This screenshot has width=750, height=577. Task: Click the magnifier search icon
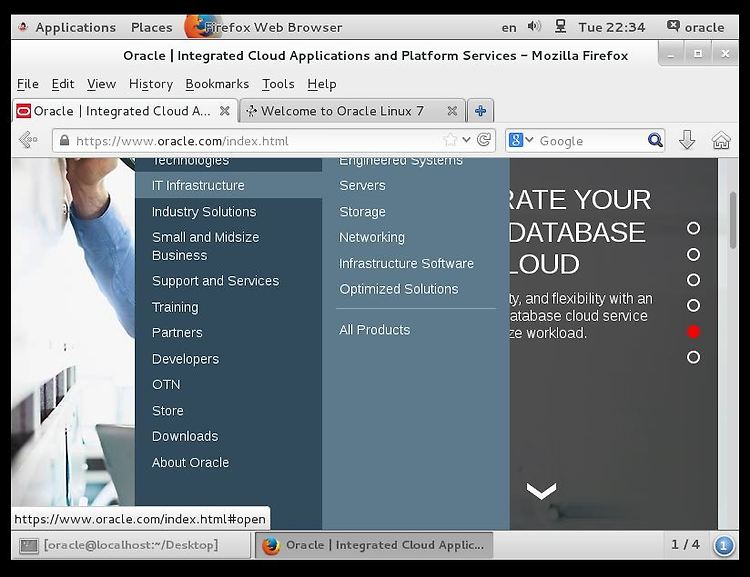pyautogui.click(x=655, y=140)
